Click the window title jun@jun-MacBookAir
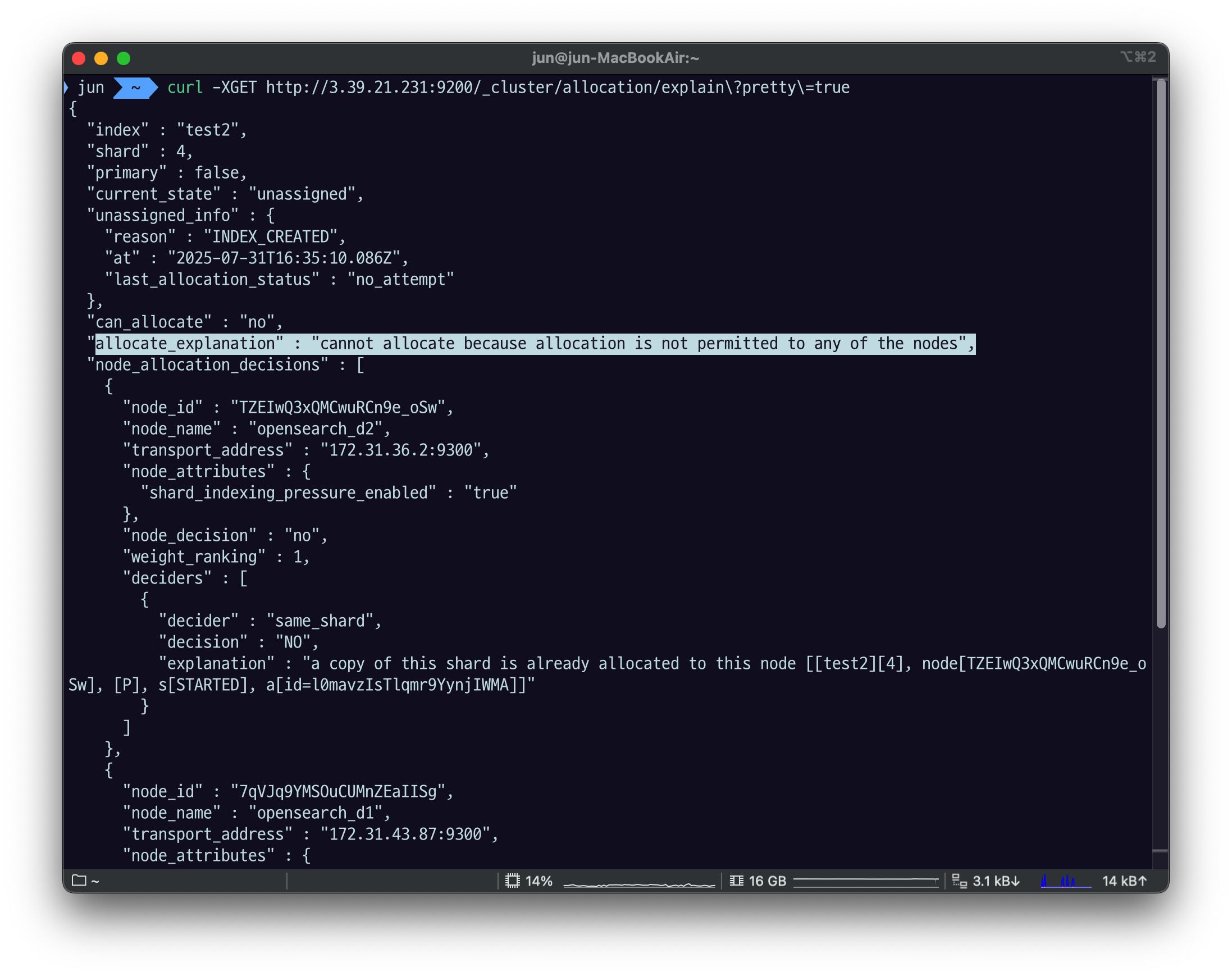The height and width of the screenshot is (976, 1232). [615, 58]
